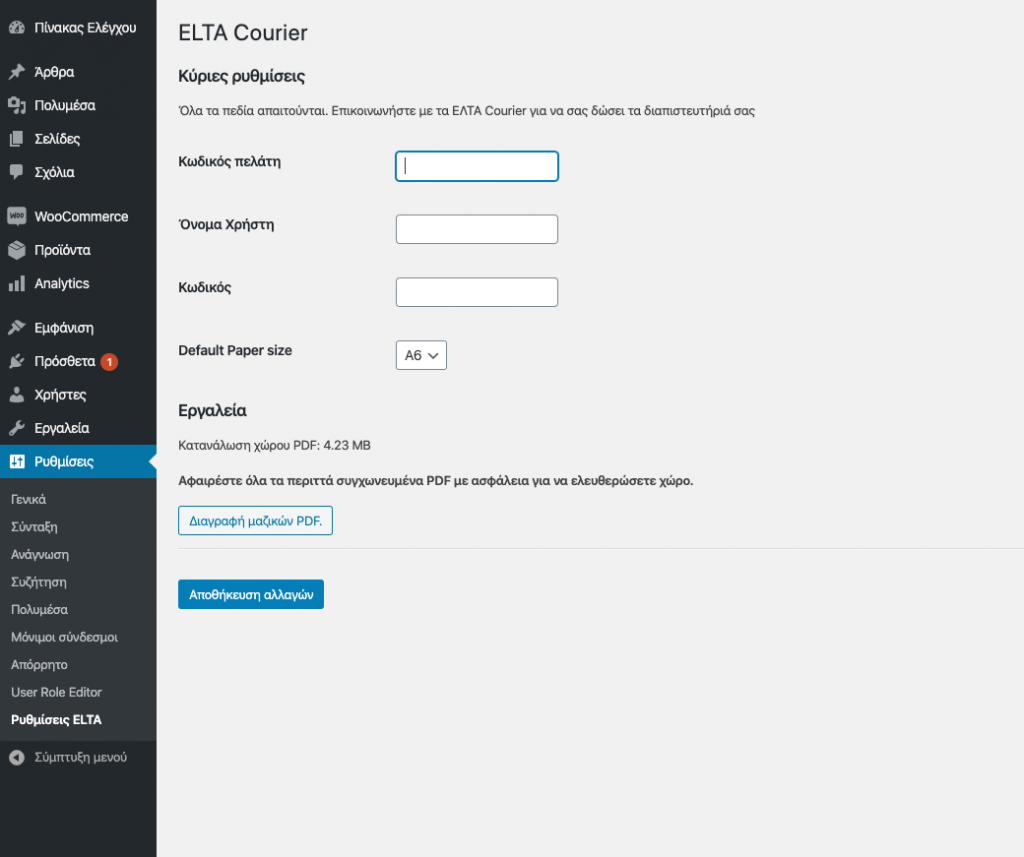Click the Κύριες ρυθμίσεις section heading

[x=242, y=76]
